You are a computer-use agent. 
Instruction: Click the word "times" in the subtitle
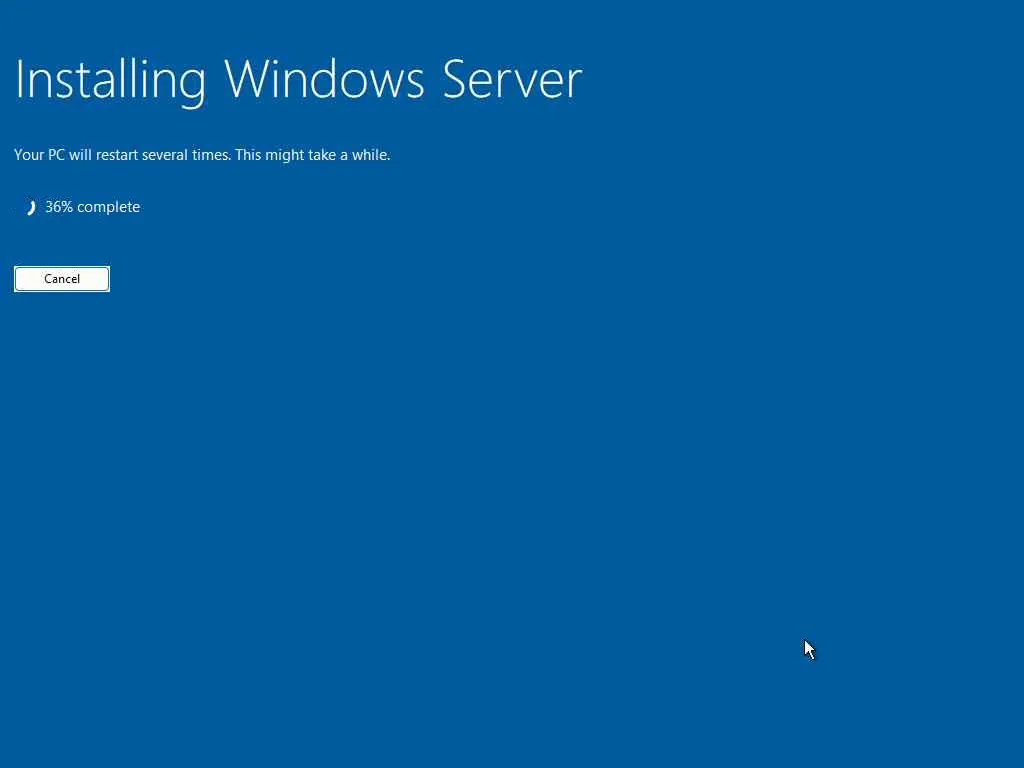tap(212, 155)
